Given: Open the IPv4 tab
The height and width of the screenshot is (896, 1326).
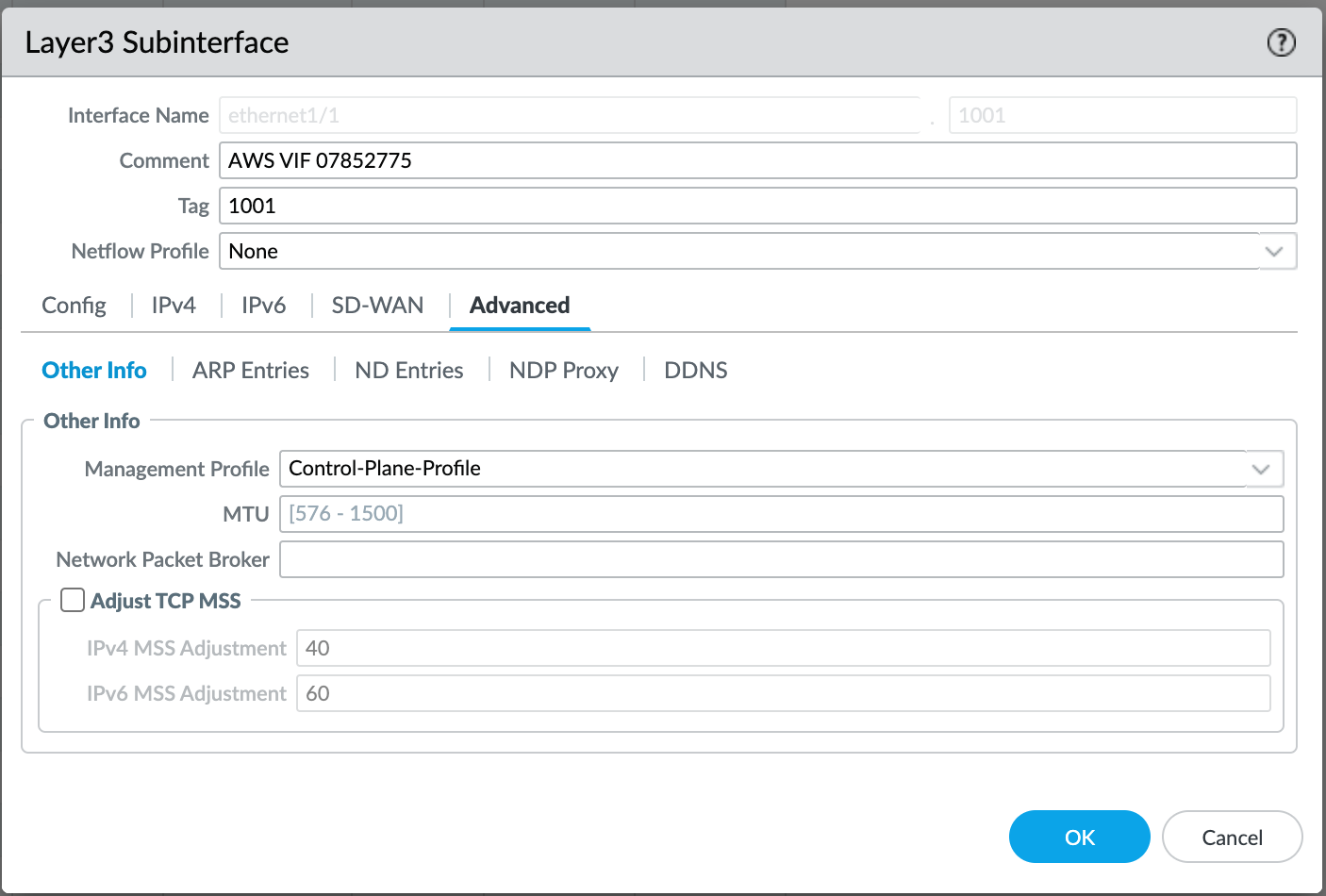Looking at the screenshot, I should [174, 306].
